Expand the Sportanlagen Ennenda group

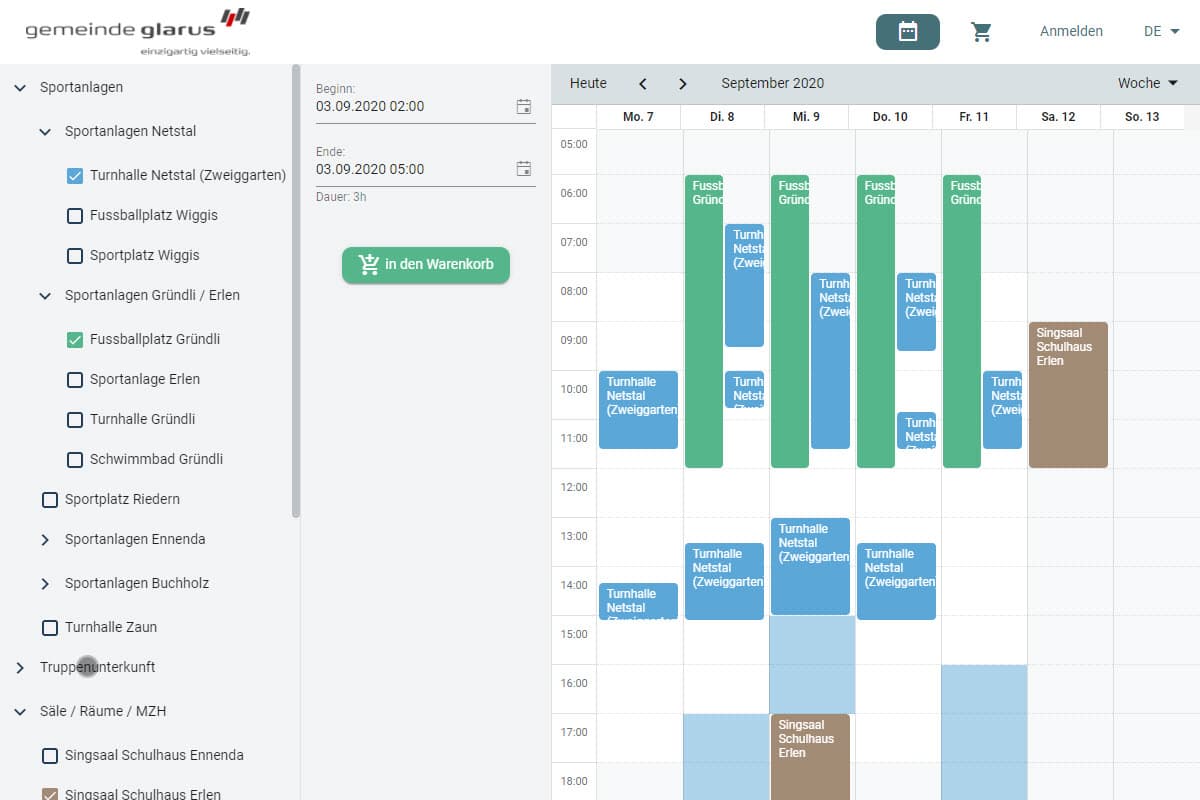point(45,540)
